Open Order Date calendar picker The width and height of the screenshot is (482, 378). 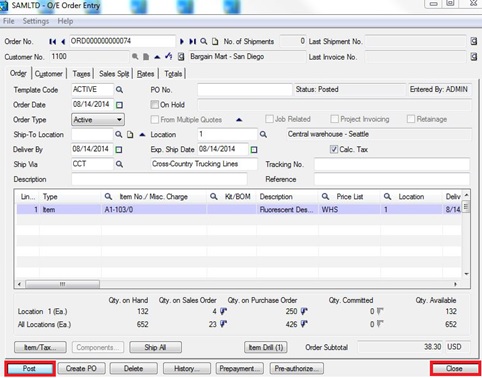click(x=119, y=105)
